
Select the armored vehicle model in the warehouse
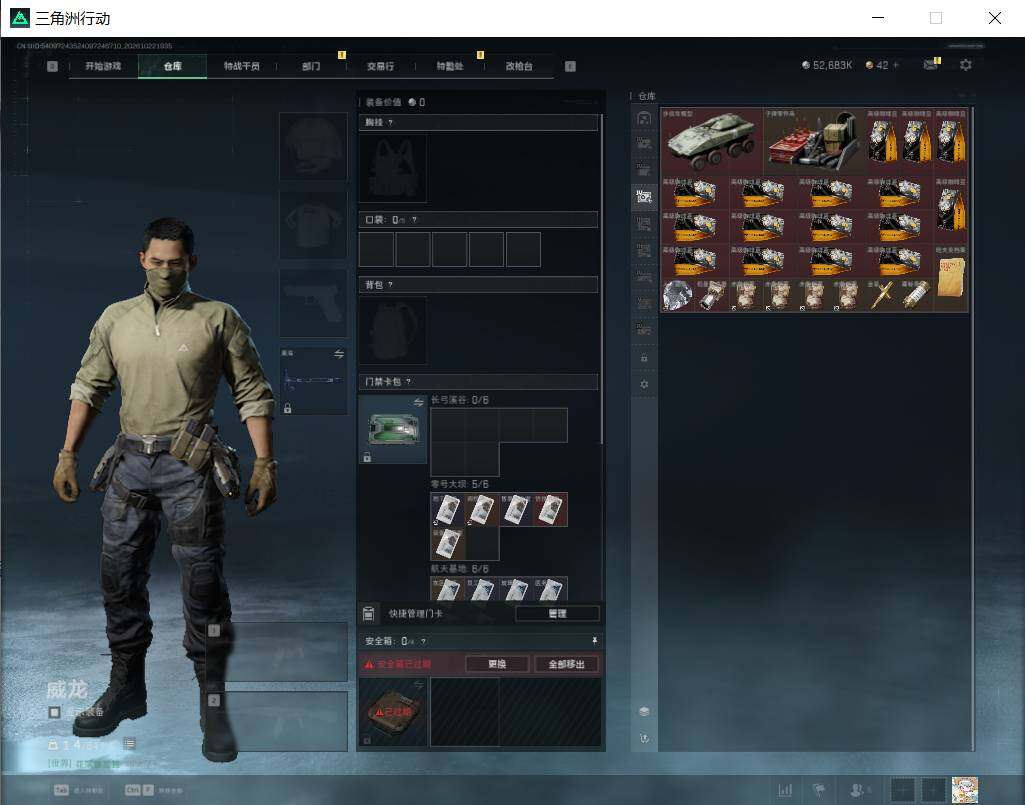(712, 142)
